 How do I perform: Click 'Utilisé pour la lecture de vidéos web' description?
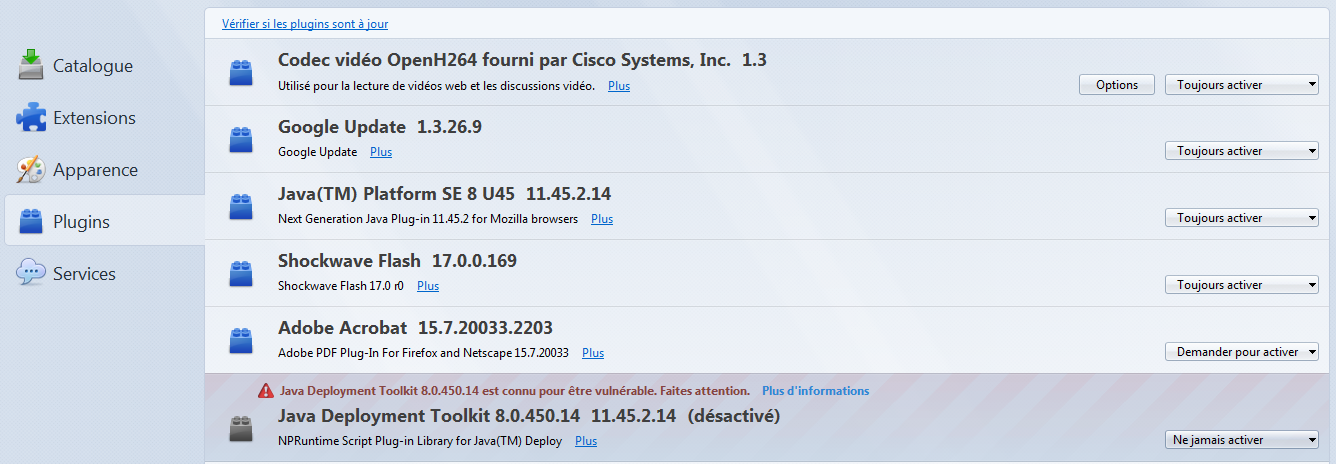436,86
